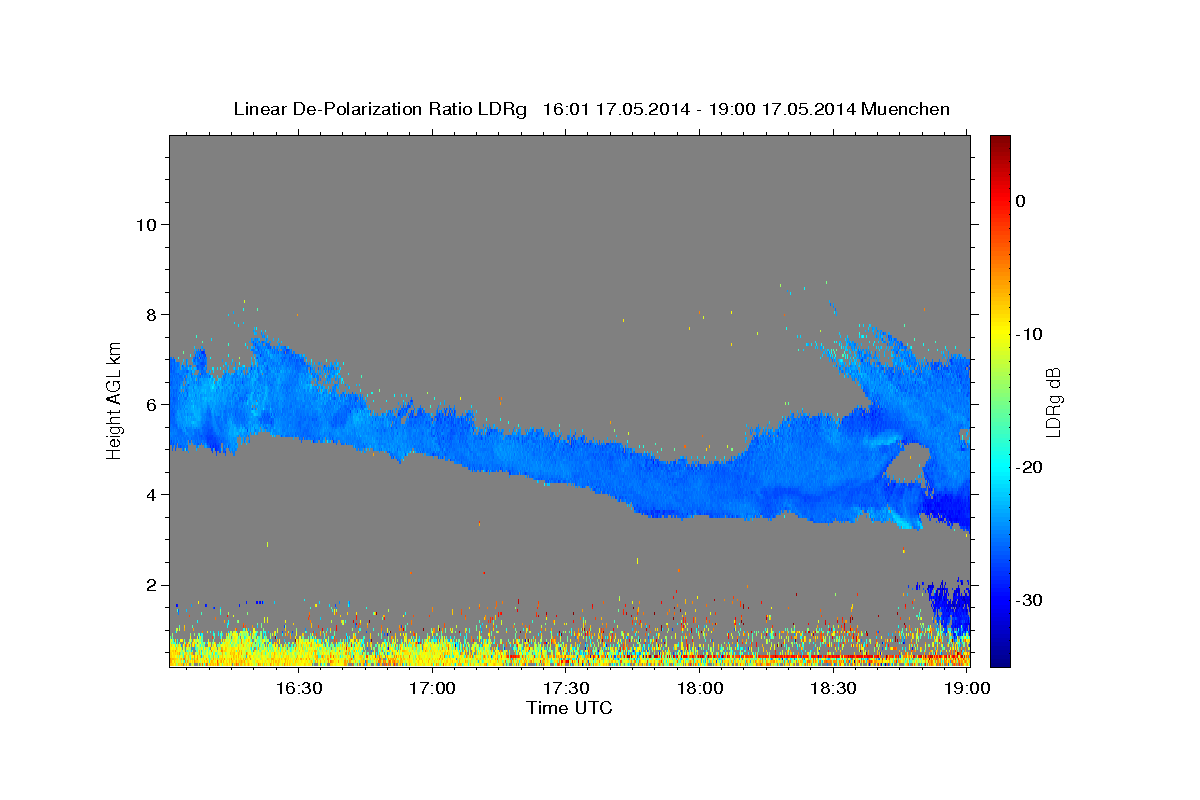
Task: Click the colorbar value -10
Action: (x=1029, y=334)
